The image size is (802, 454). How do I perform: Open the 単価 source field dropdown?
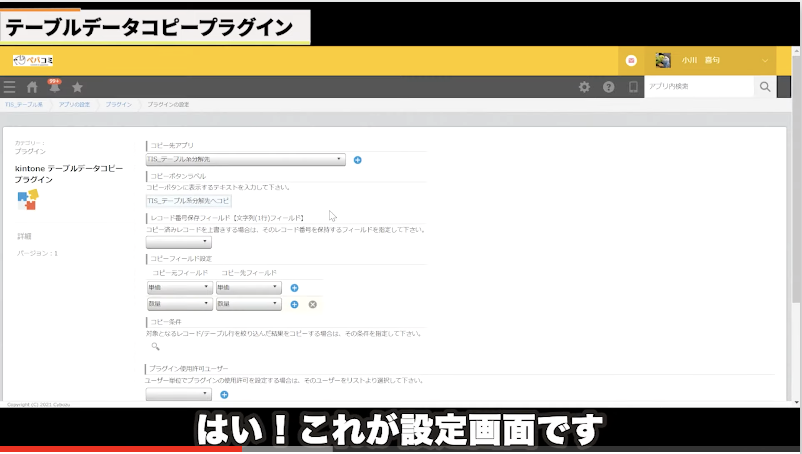click(179, 288)
